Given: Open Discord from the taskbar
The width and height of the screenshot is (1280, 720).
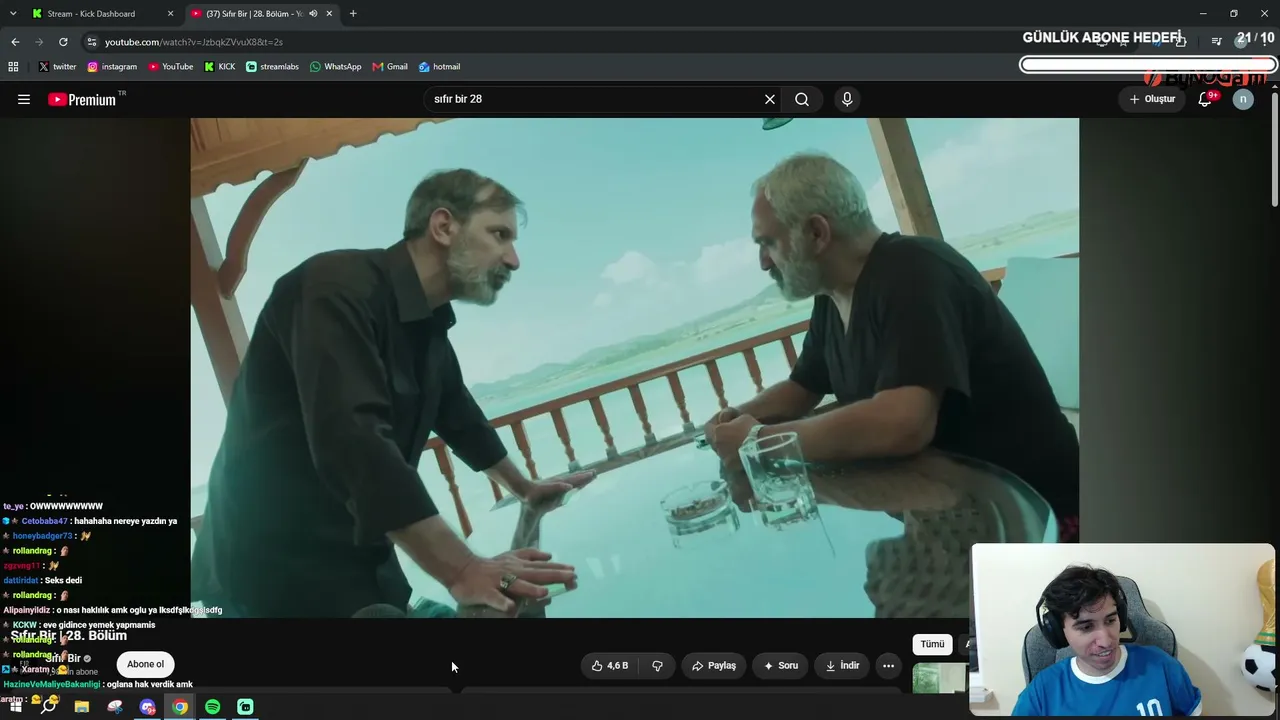Looking at the screenshot, I should [x=148, y=707].
